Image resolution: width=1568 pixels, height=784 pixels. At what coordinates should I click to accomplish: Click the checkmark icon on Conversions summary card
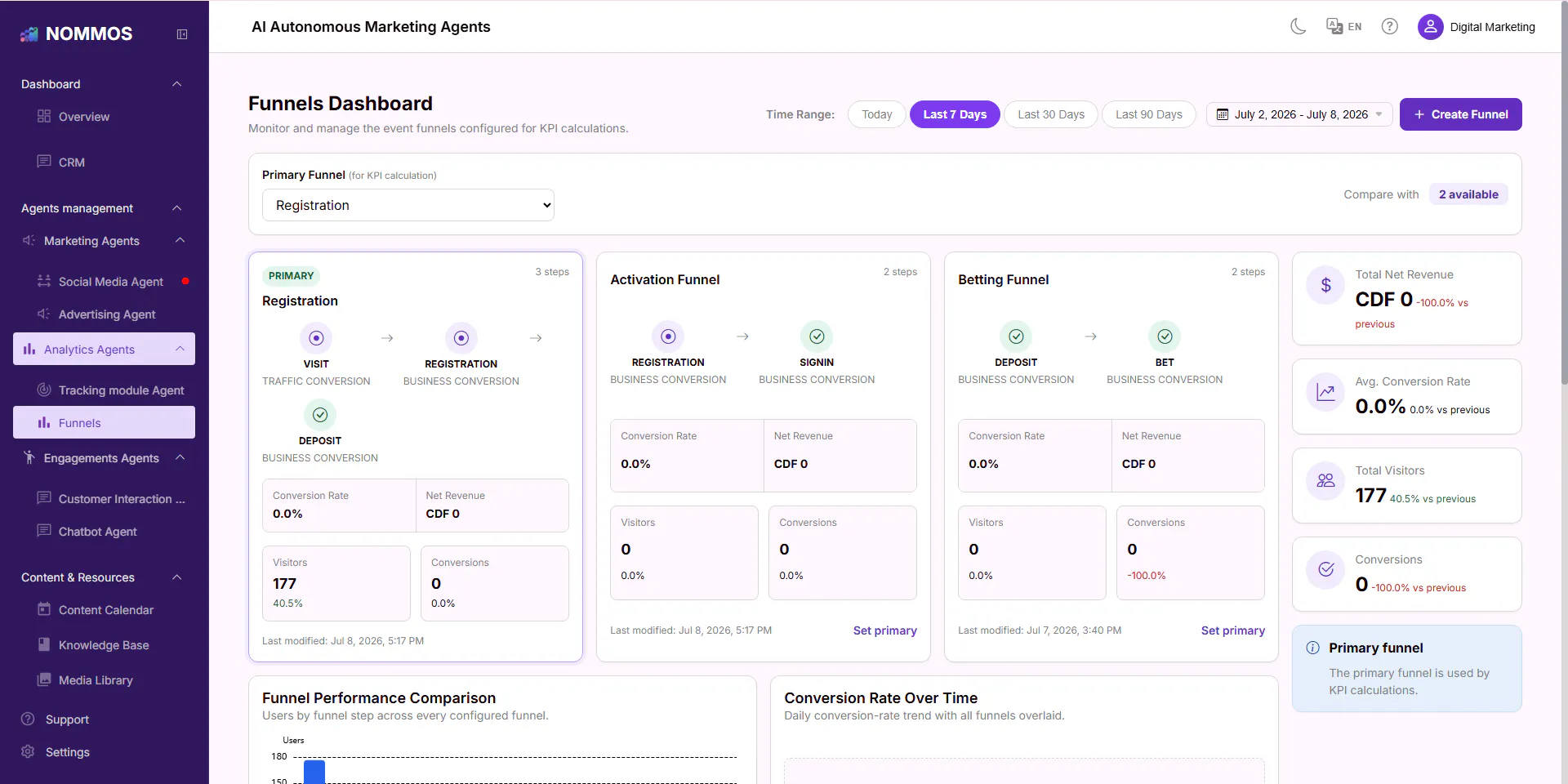pos(1326,570)
